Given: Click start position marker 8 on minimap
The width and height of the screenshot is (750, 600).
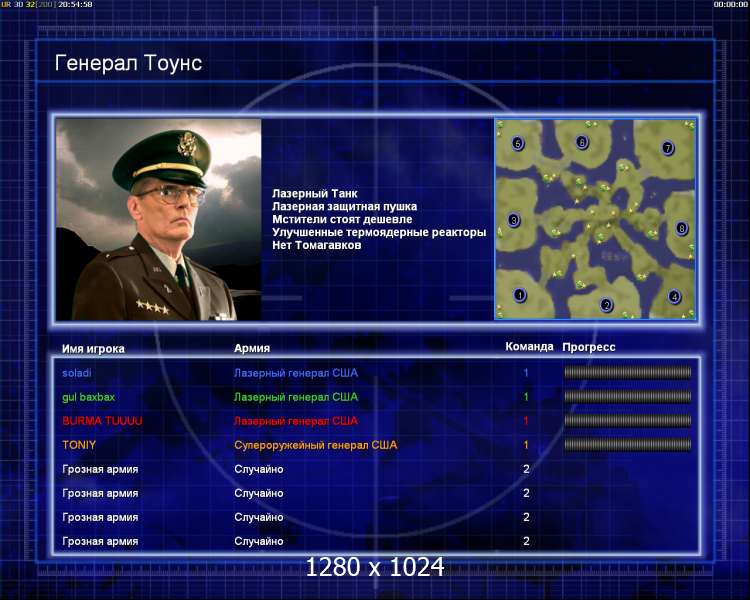Looking at the screenshot, I should point(682,228).
